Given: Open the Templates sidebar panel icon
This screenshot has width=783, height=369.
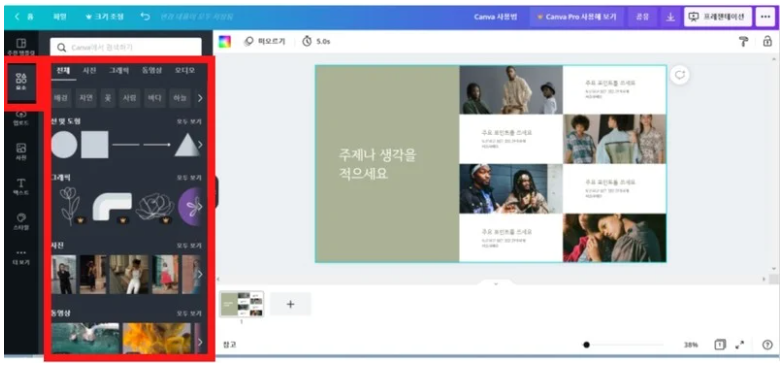Looking at the screenshot, I should (x=21, y=46).
